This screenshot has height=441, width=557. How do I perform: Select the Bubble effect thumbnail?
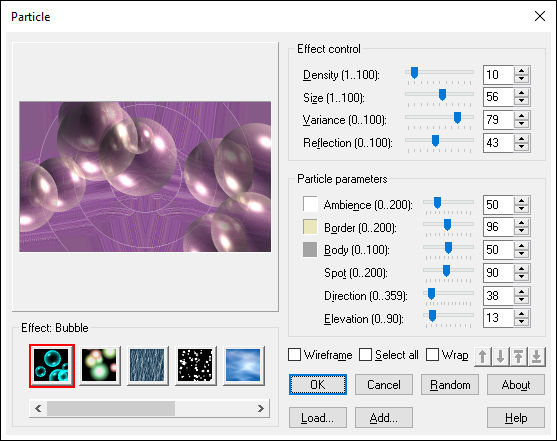[52, 366]
